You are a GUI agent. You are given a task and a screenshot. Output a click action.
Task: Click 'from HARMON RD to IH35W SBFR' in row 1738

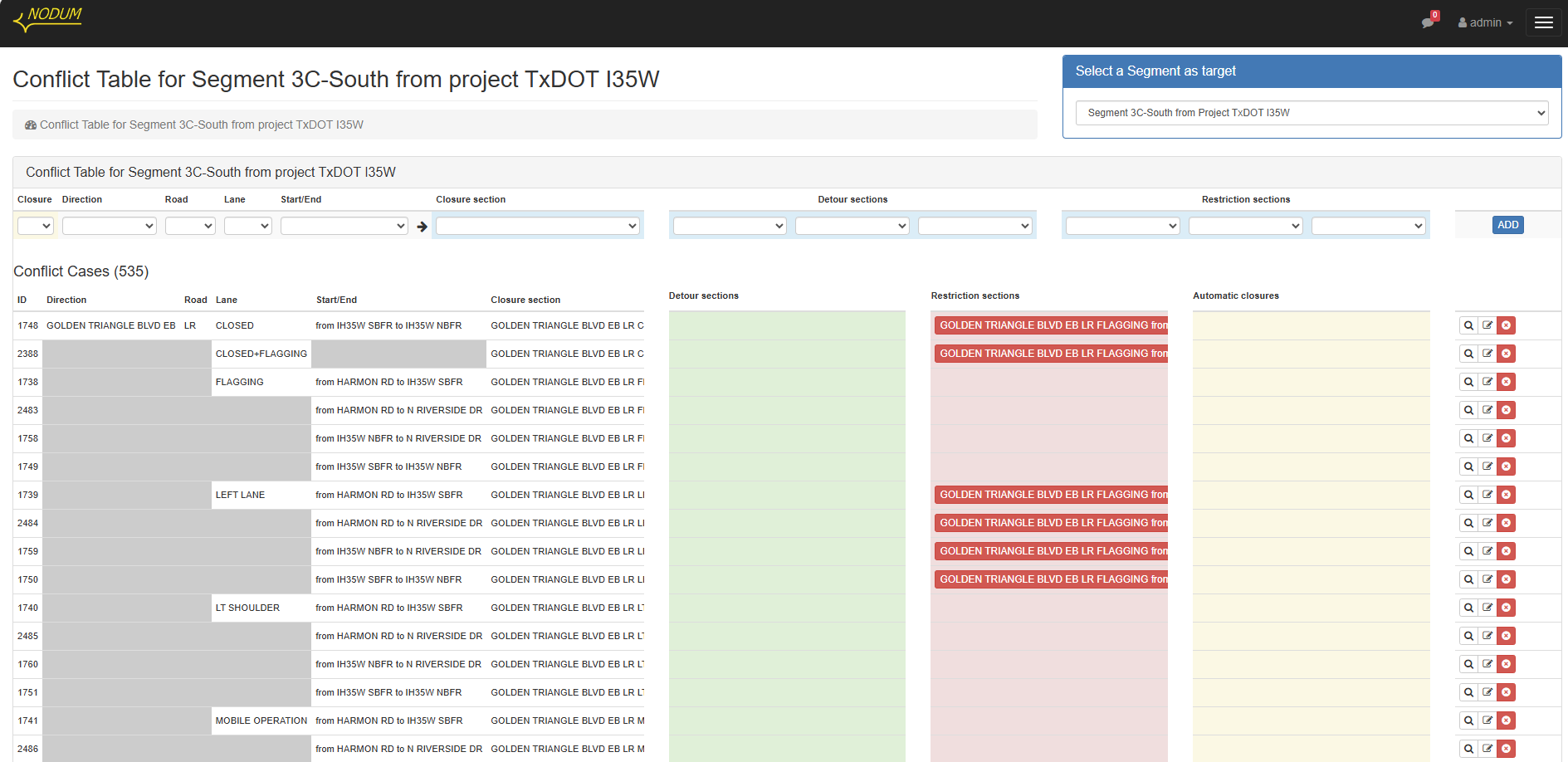coord(389,382)
